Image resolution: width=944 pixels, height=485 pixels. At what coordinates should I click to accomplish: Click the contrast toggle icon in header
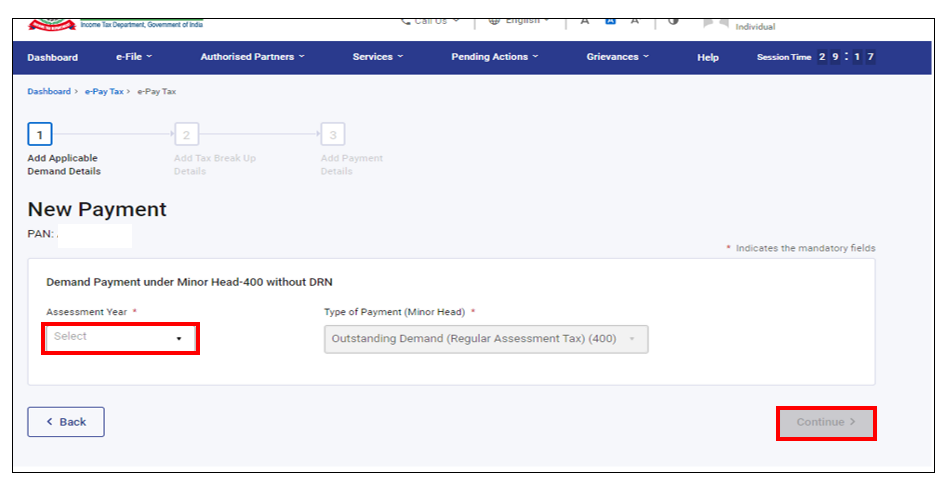pyautogui.click(x=673, y=20)
